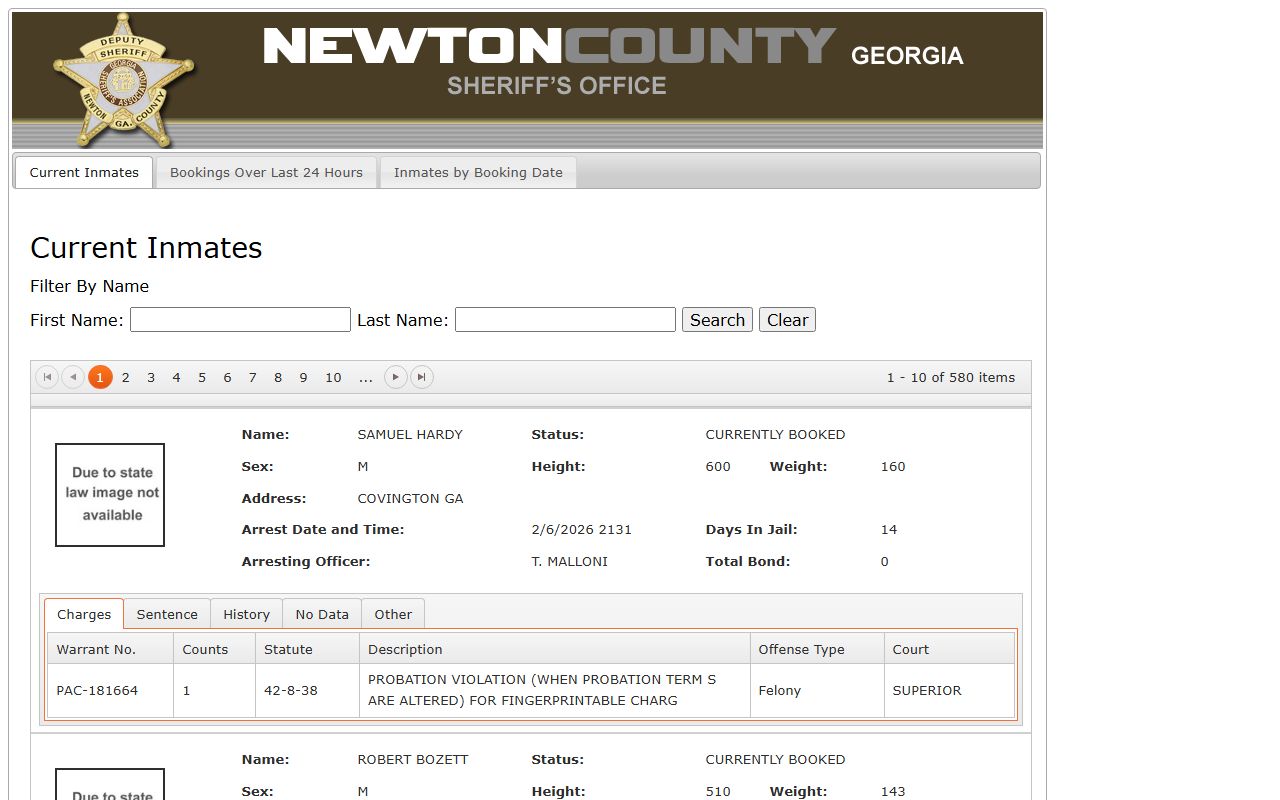Go to page 6

[x=227, y=377]
